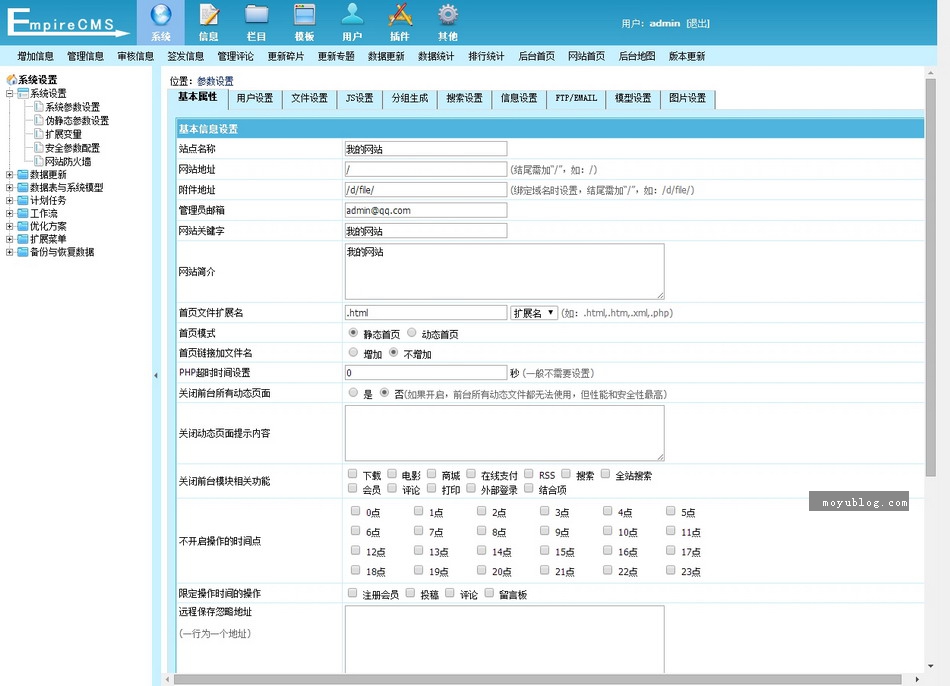The image size is (950, 686).
Task: Collapse the left sidebar with arrow handle
Action: tap(156, 376)
